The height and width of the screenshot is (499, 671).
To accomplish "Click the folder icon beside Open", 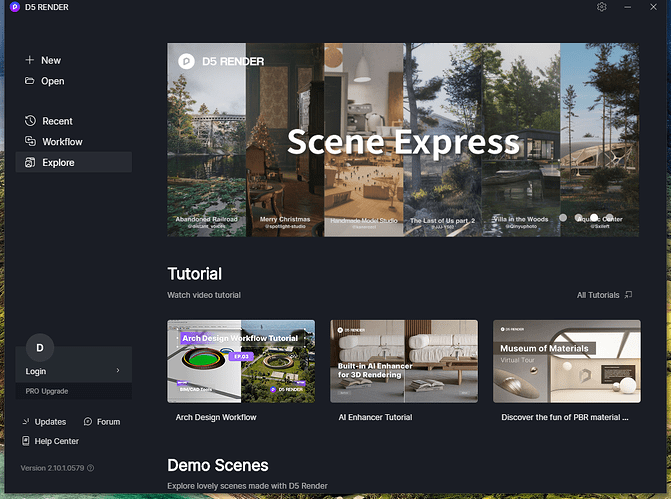I will click(30, 80).
